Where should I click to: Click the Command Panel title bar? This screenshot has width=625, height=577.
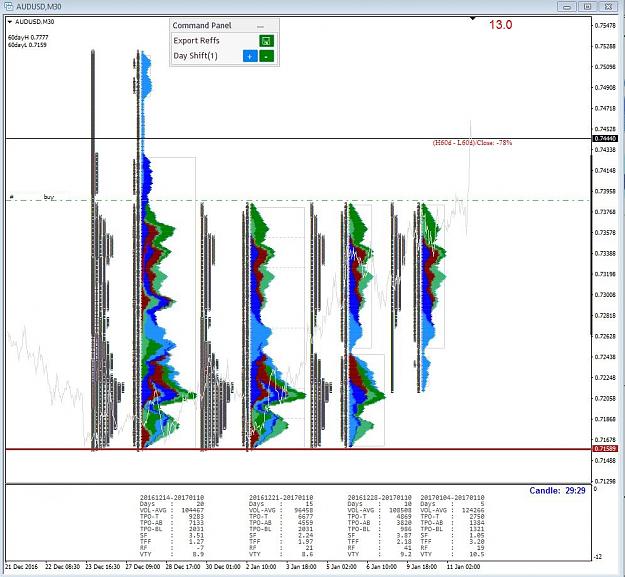pos(224,26)
